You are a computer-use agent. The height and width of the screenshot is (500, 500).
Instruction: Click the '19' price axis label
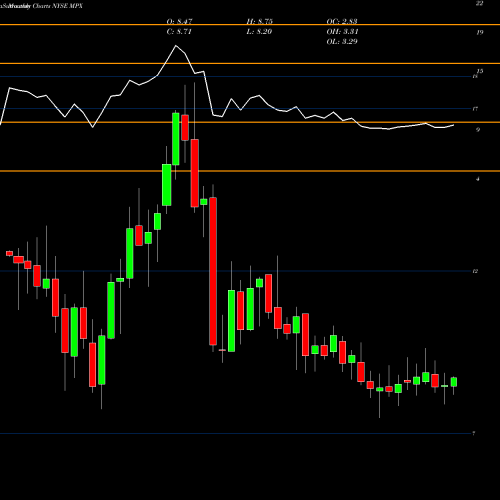click(479, 32)
